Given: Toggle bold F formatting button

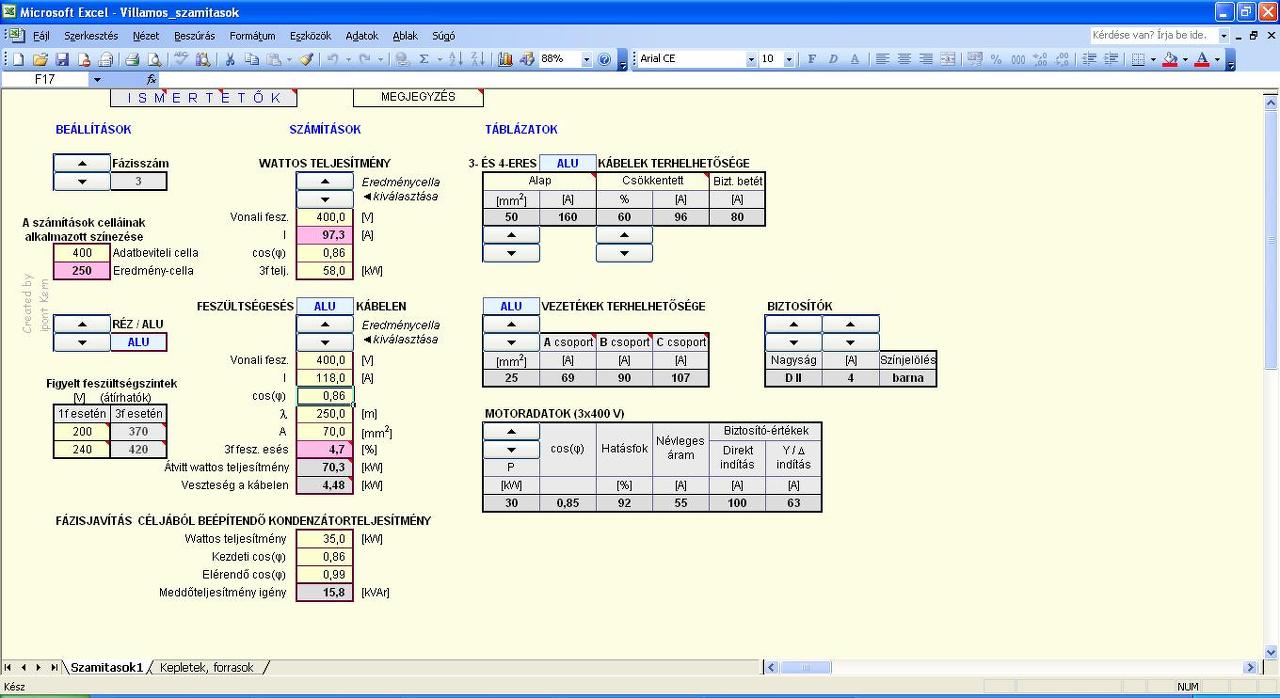Looking at the screenshot, I should (812, 59).
